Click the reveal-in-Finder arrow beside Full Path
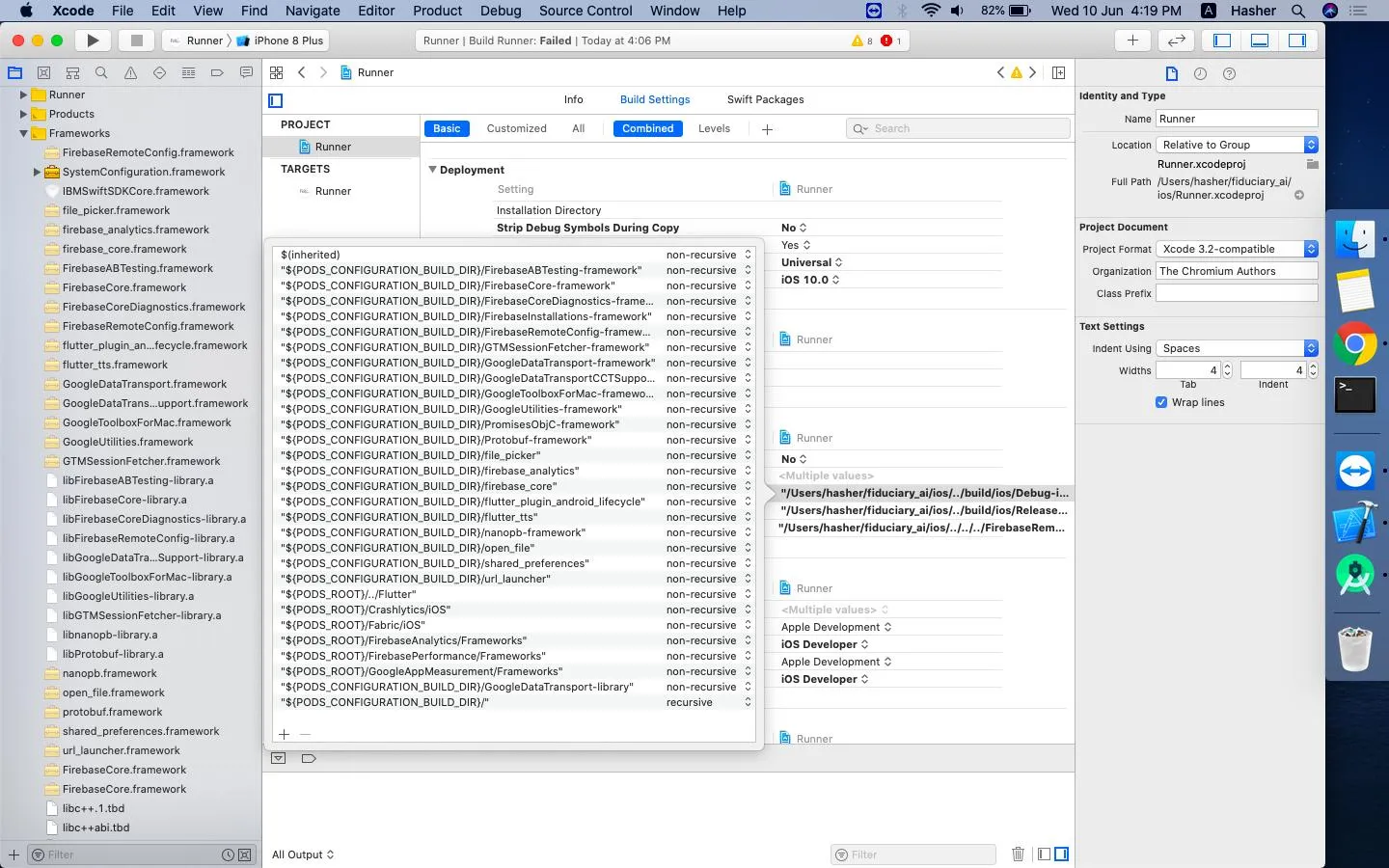1389x868 pixels. click(x=1299, y=195)
